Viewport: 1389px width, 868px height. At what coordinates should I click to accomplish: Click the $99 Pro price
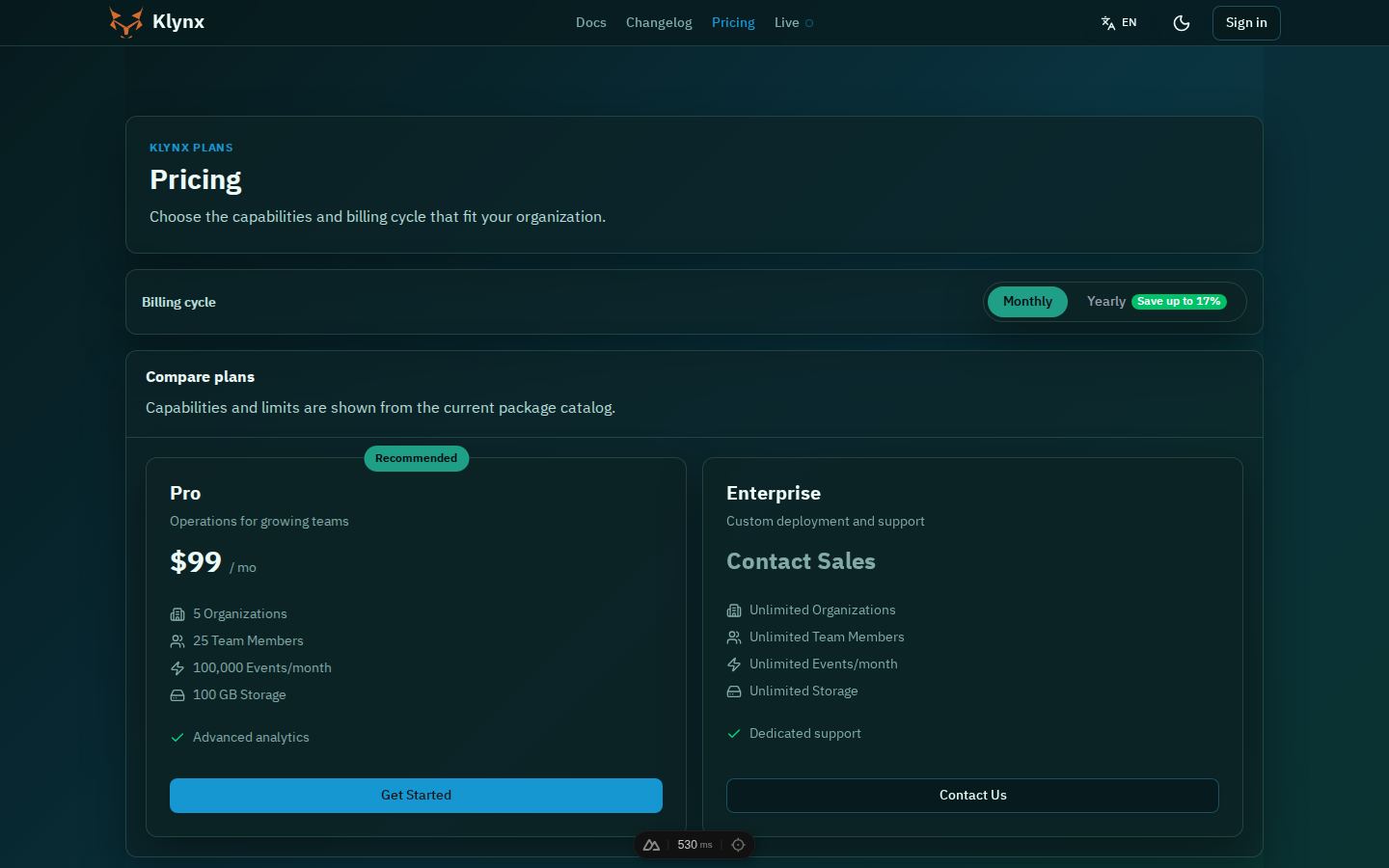click(196, 562)
